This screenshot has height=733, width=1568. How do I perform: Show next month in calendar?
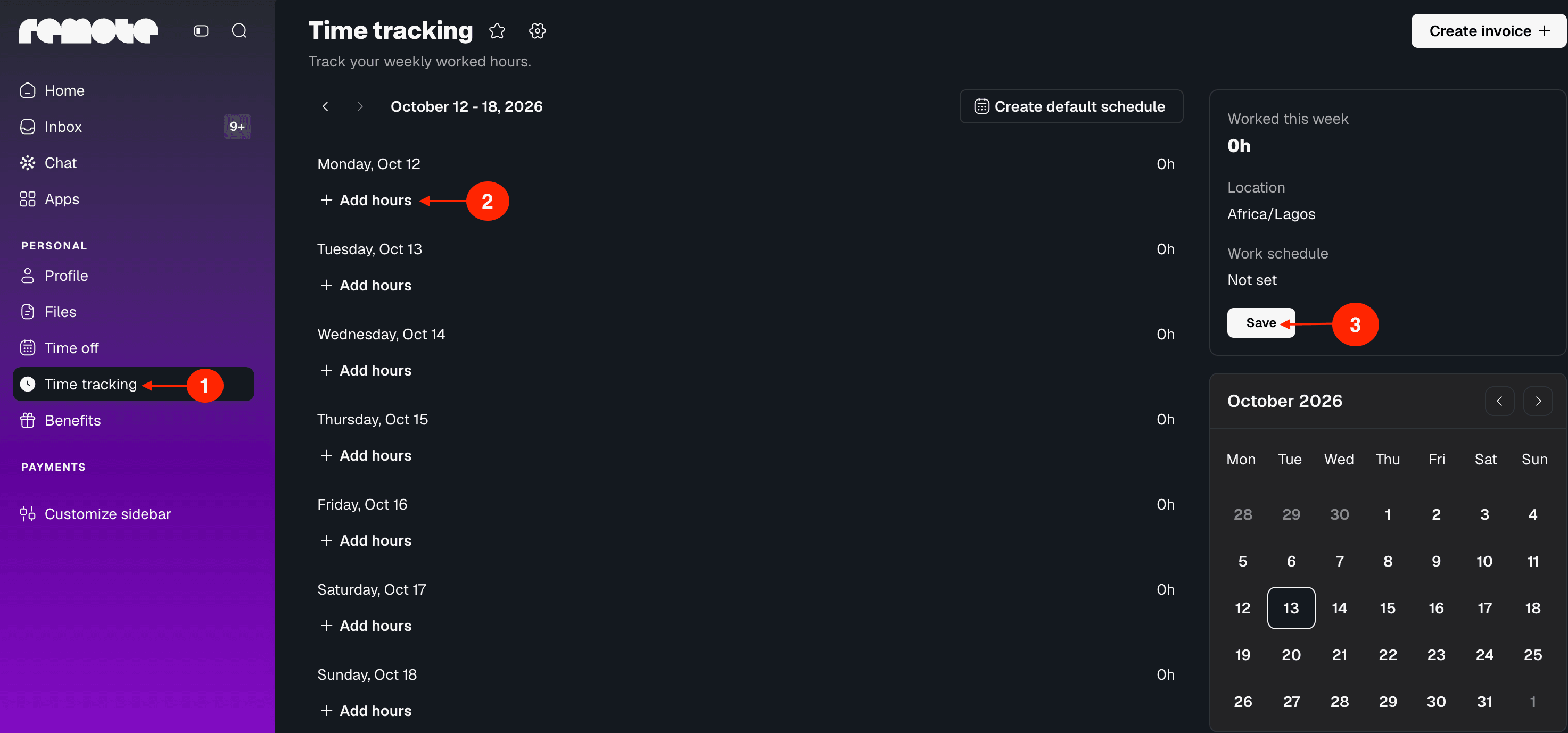(x=1538, y=402)
